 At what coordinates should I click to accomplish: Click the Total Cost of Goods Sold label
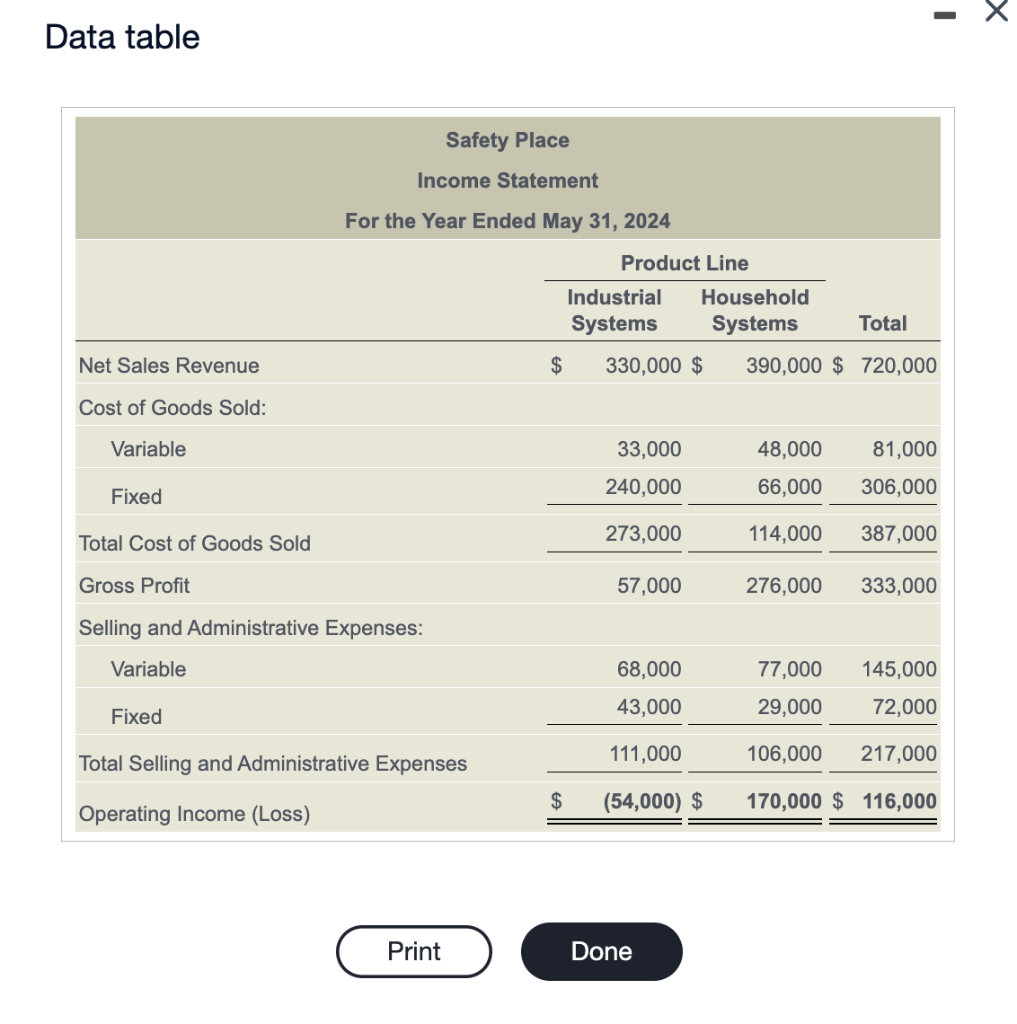(195, 543)
